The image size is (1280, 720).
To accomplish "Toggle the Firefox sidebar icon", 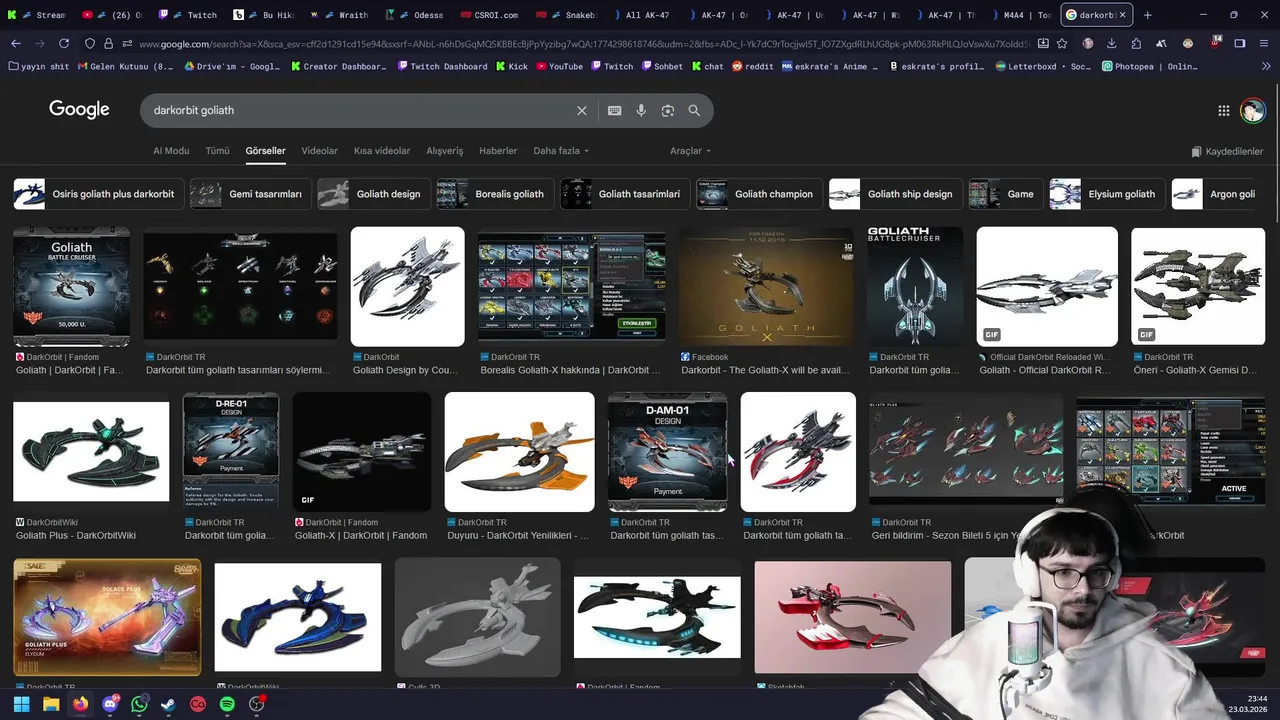I will click(1240, 44).
